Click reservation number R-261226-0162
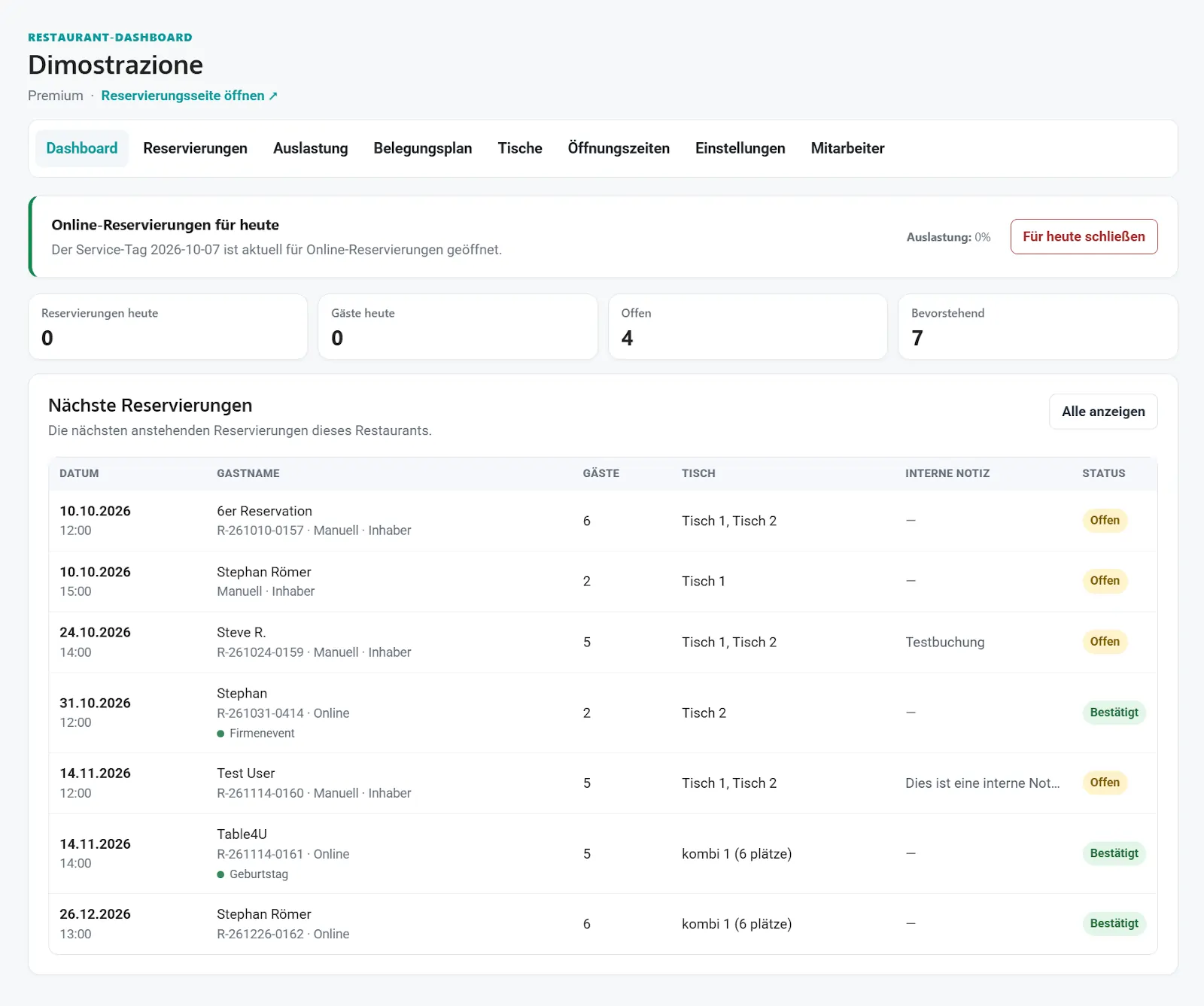This screenshot has height=1006, width=1204. [260, 934]
